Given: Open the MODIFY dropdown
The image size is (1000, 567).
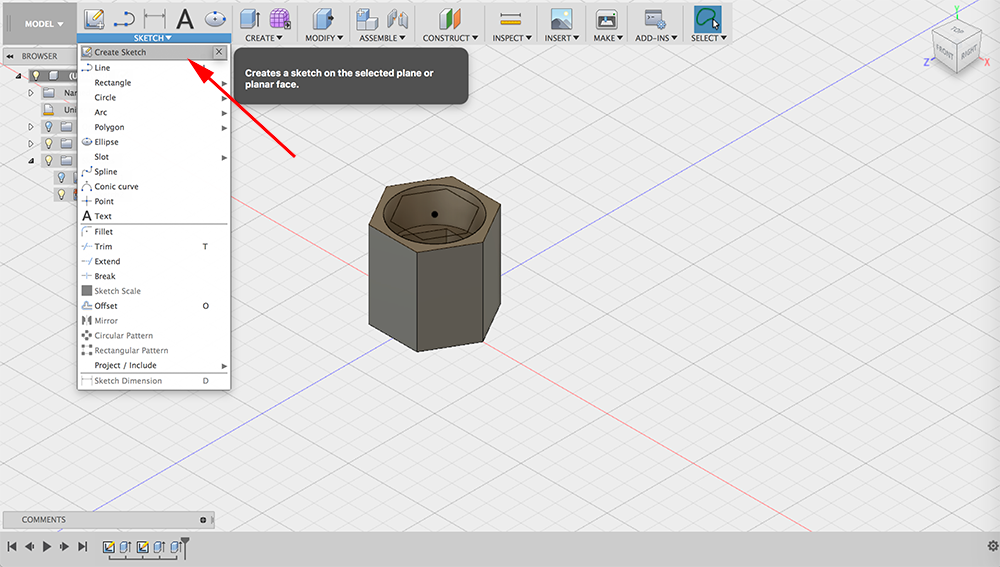Looking at the screenshot, I should (x=324, y=38).
